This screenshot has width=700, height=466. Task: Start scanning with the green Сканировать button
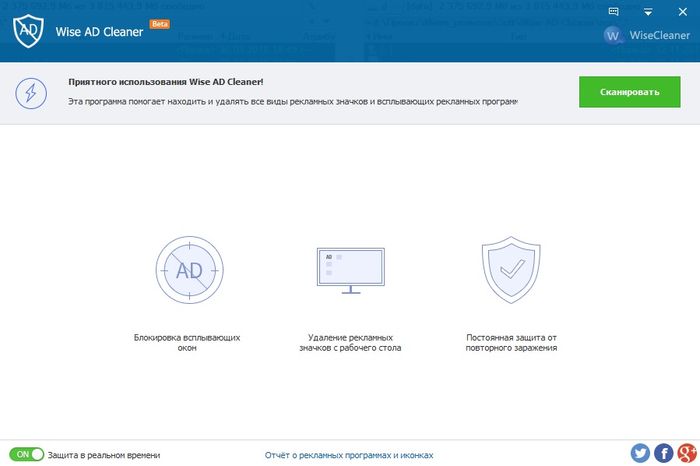tap(629, 92)
